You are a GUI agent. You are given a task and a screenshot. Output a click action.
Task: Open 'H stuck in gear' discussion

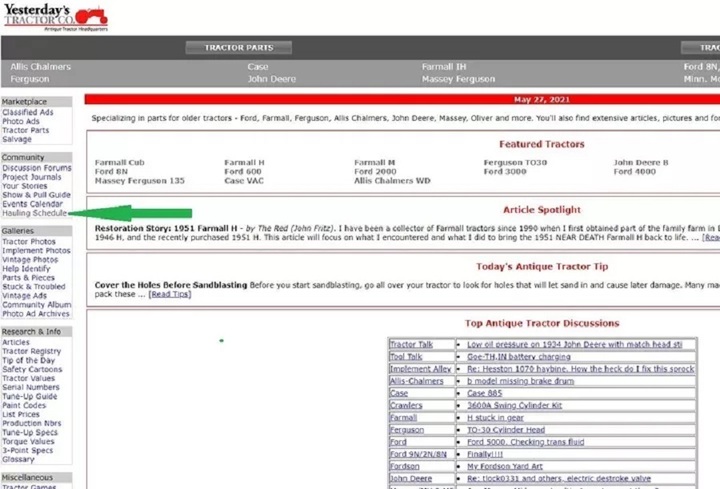coord(495,418)
